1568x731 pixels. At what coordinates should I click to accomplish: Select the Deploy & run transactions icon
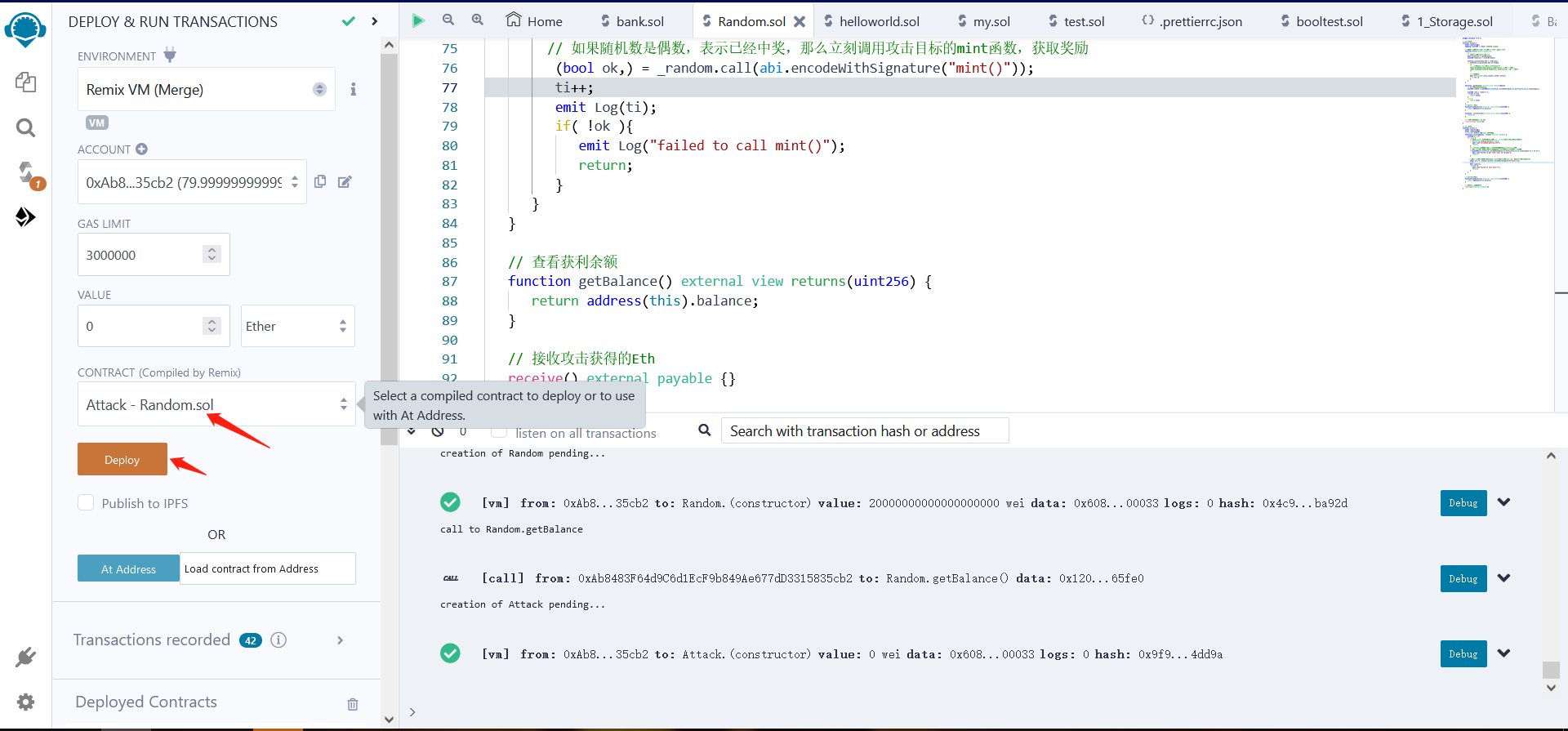pyautogui.click(x=25, y=216)
